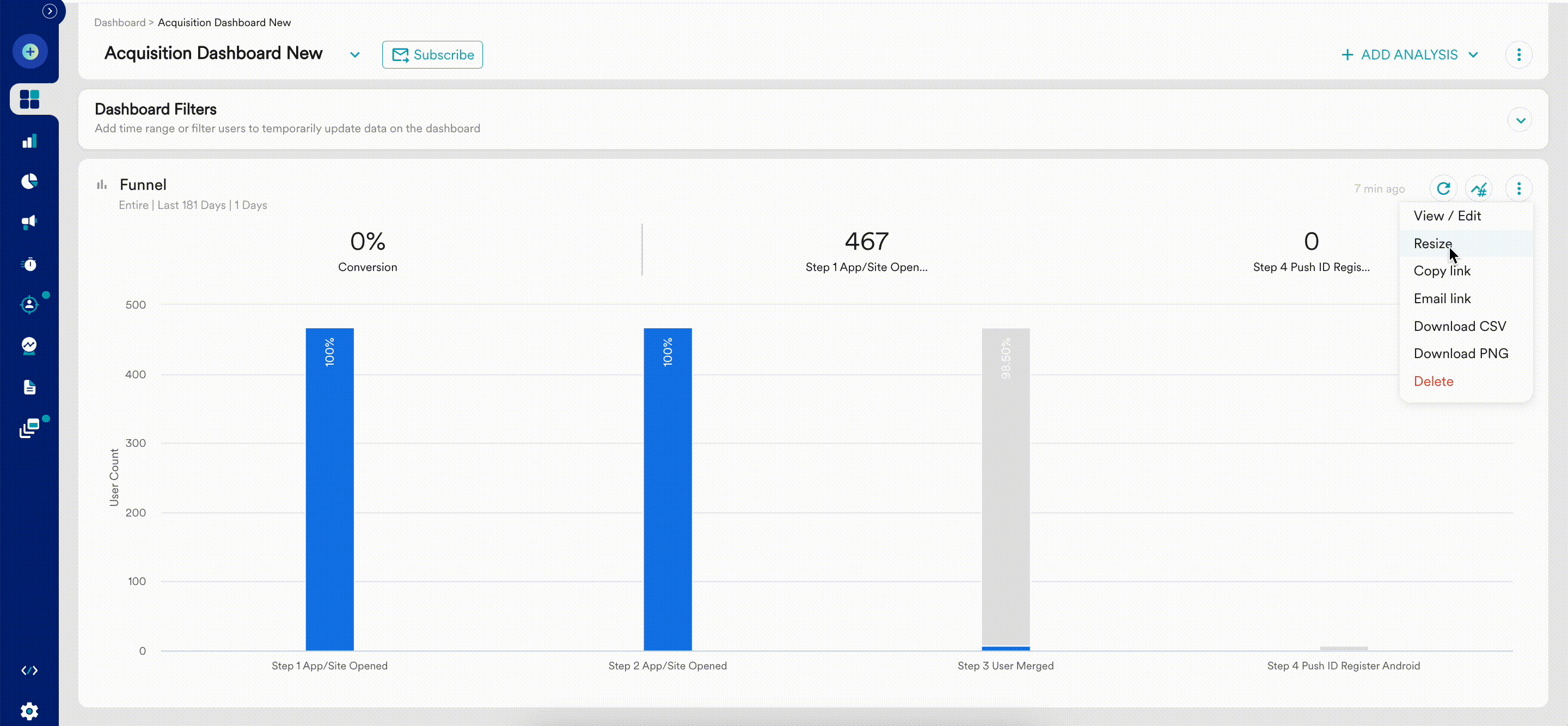Click the Subscribe button

point(432,54)
